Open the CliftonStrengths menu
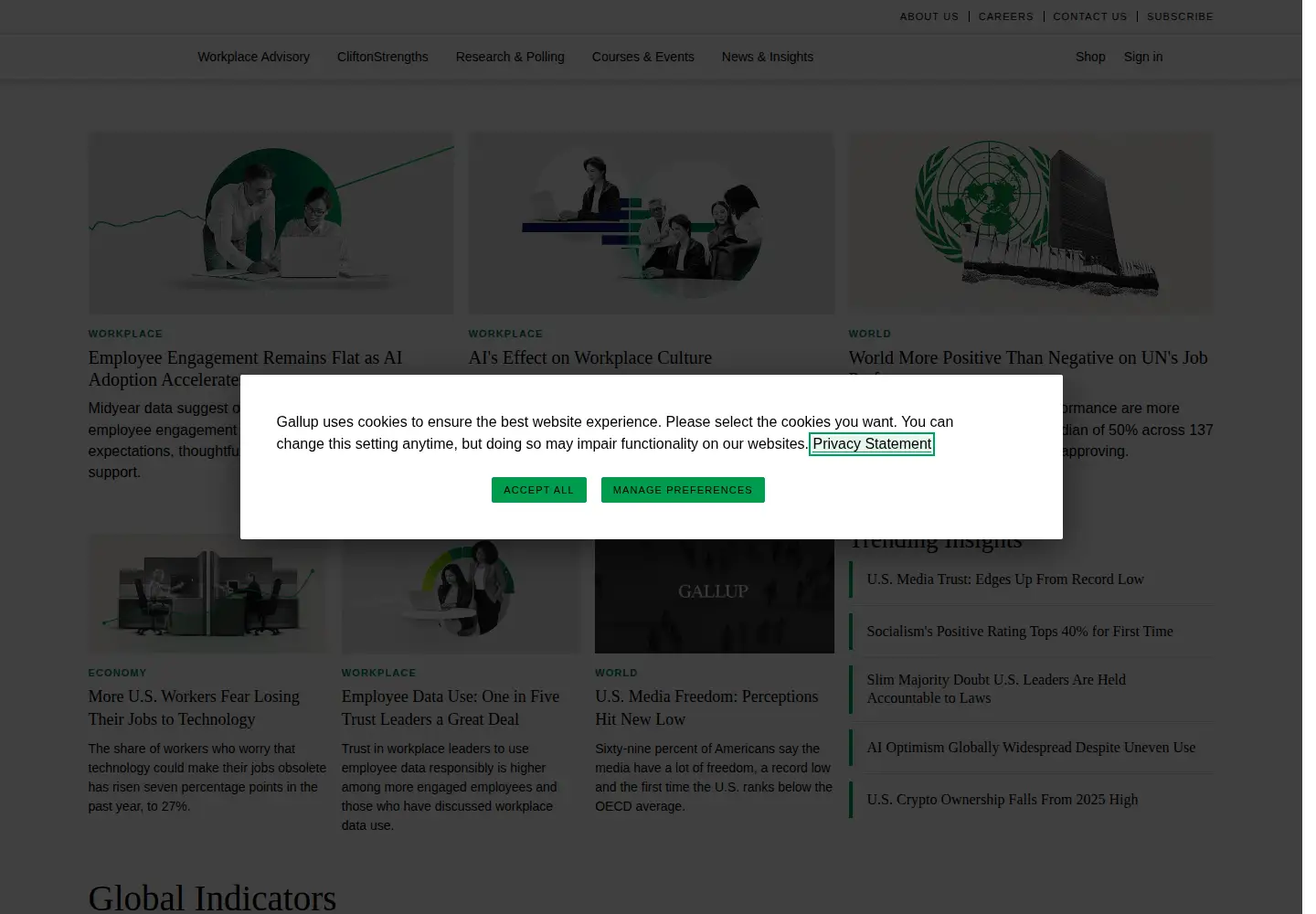This screenshot has width=1316, height=914. (x=382, y=57)
